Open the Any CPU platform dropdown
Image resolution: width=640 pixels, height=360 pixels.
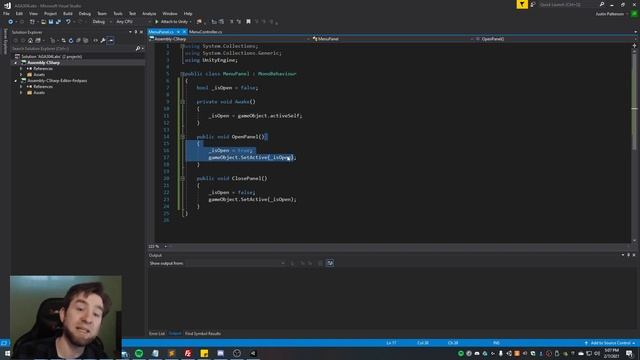[x=133, y=22]
